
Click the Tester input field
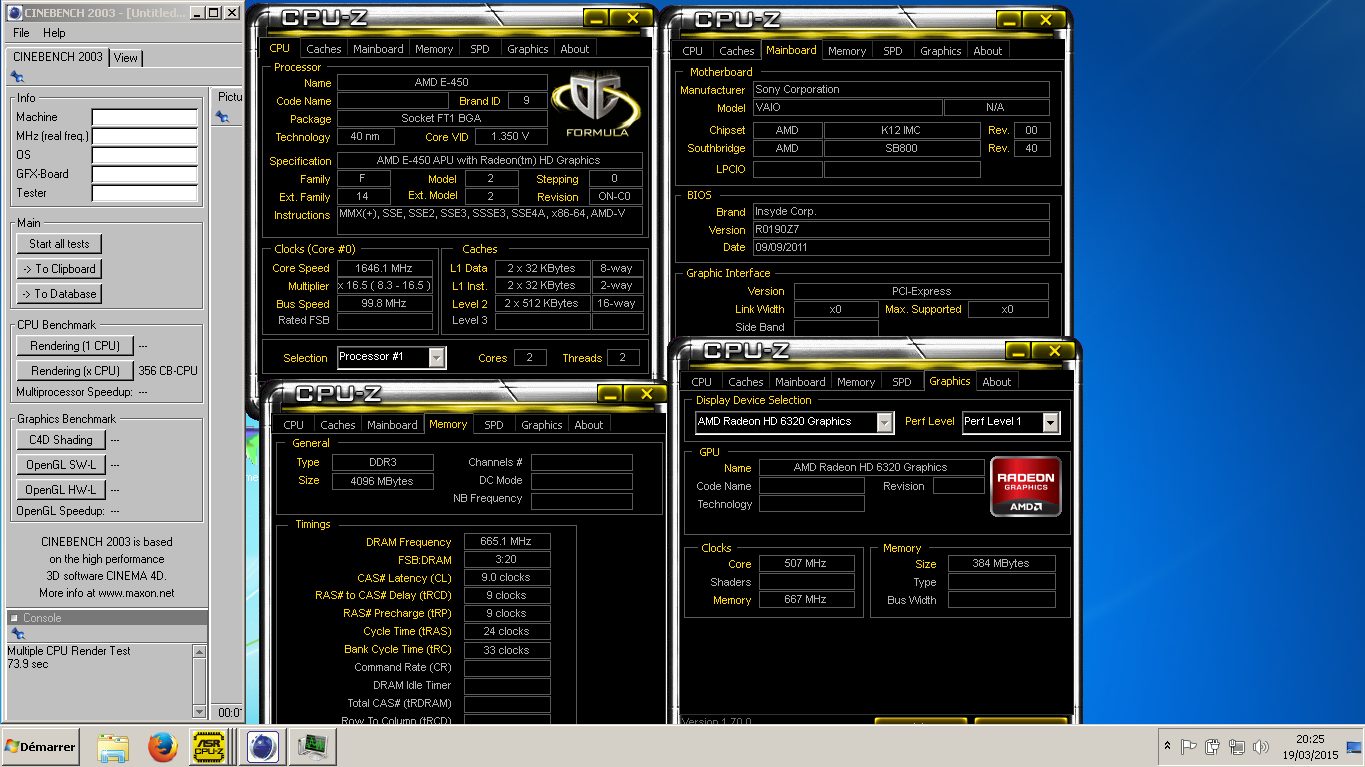(145, 194)
